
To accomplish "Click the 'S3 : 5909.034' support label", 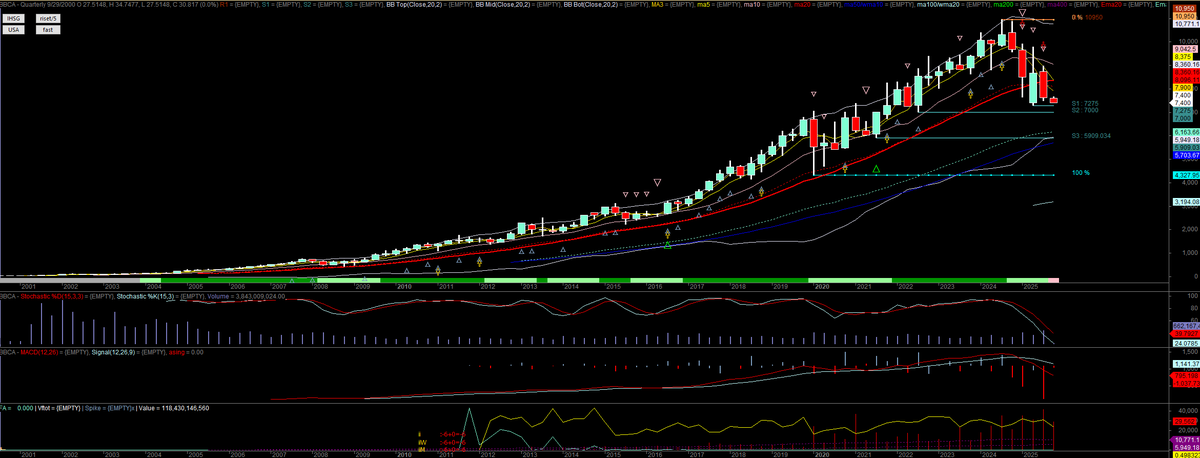I will 1091,135.
